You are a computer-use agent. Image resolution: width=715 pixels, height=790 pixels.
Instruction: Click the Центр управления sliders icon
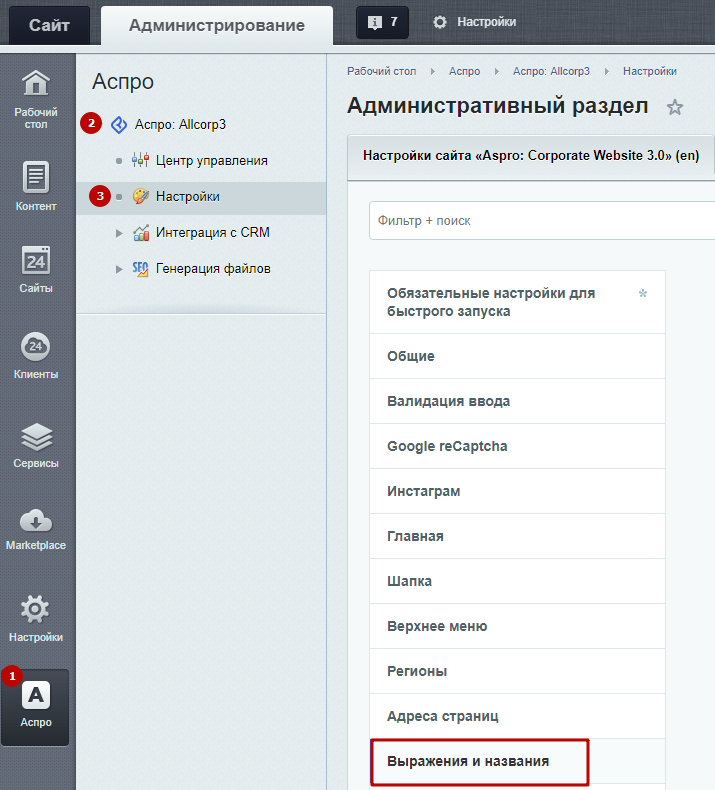click(x=140, y=160)
